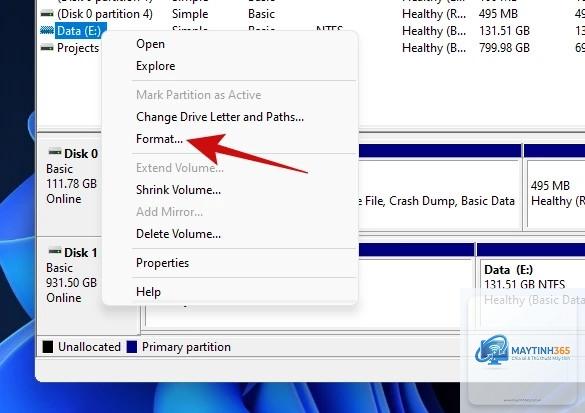
Task: Select the Disk 0 header label
Action: [81, 153]
